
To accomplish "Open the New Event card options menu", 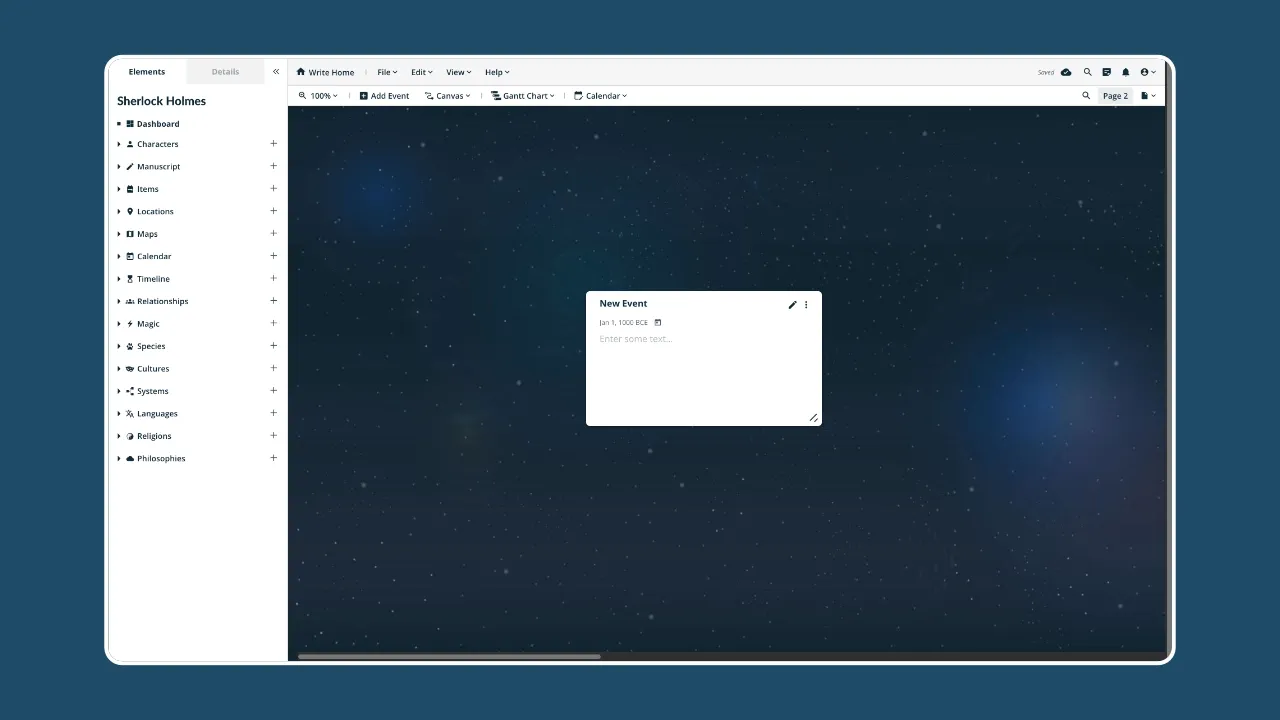I will click(x=807, y=304).
